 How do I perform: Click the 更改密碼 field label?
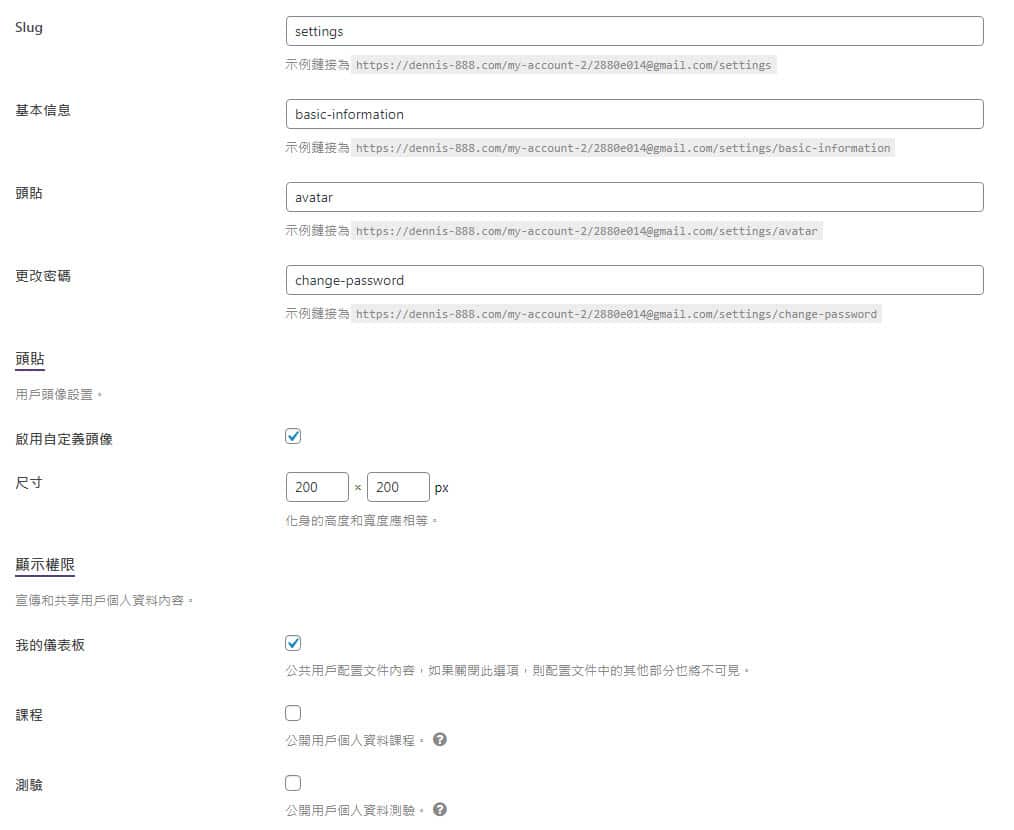click(x=43, y=276)
